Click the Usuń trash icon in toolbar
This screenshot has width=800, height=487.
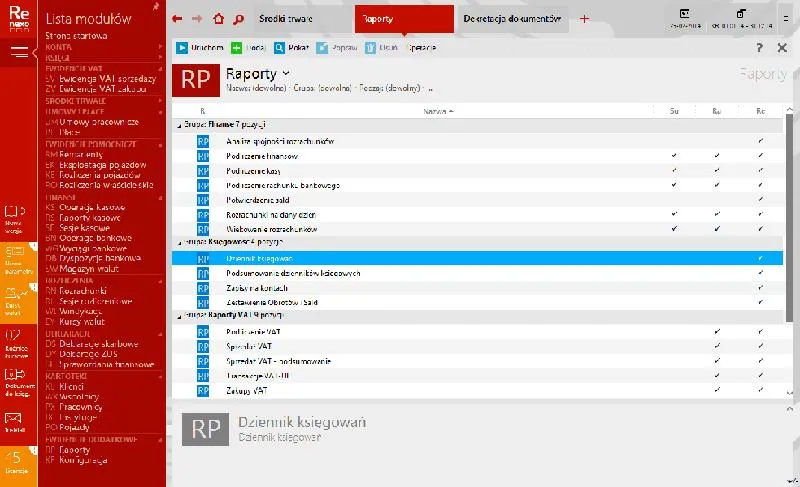[x=370, y=47]
